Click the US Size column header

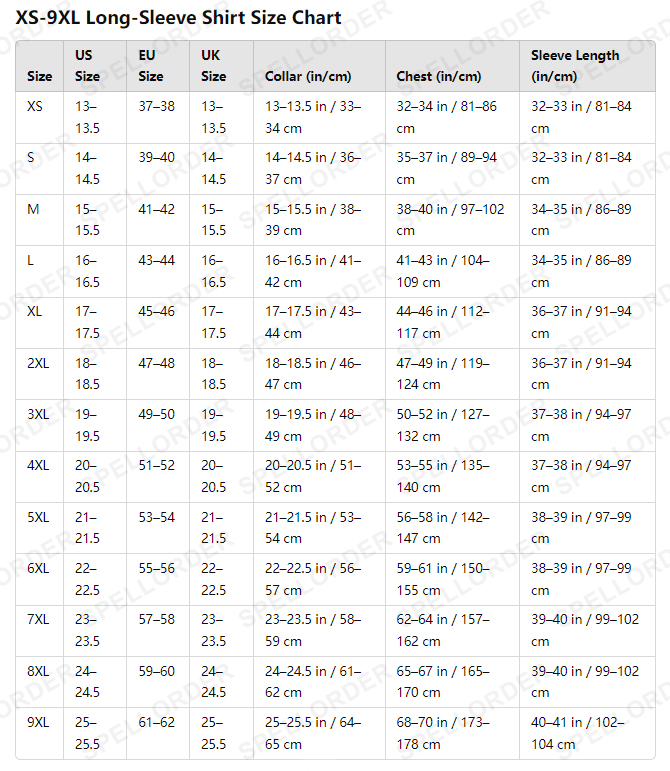88,66
